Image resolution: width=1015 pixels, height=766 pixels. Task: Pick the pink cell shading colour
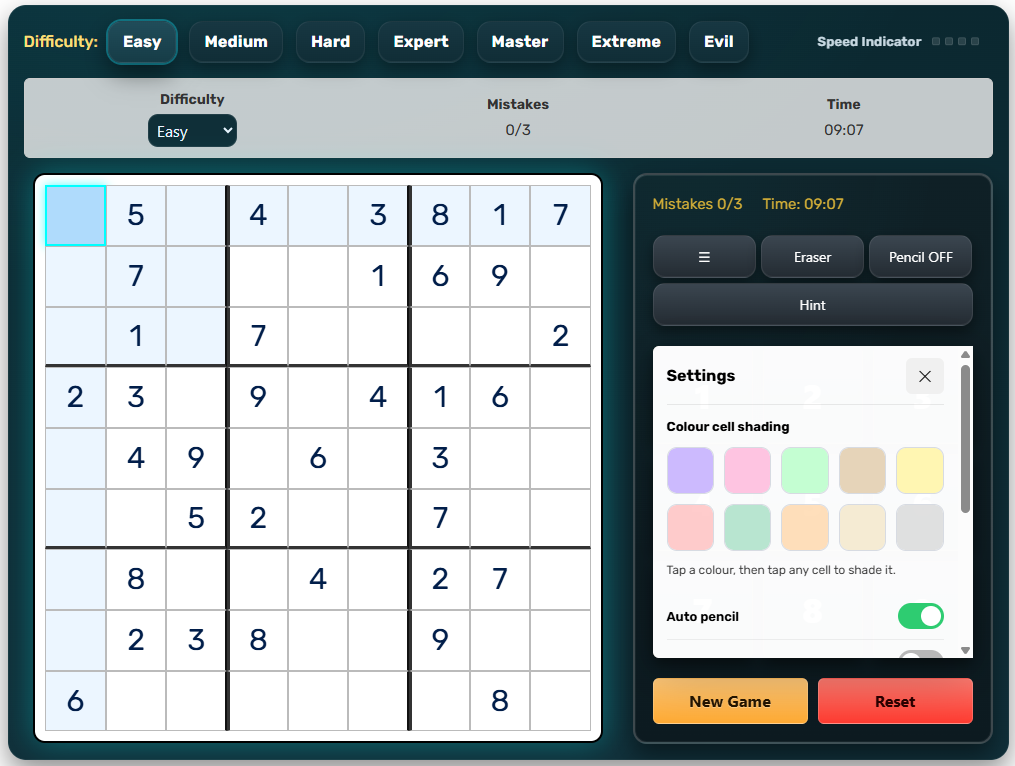[747, 470]
